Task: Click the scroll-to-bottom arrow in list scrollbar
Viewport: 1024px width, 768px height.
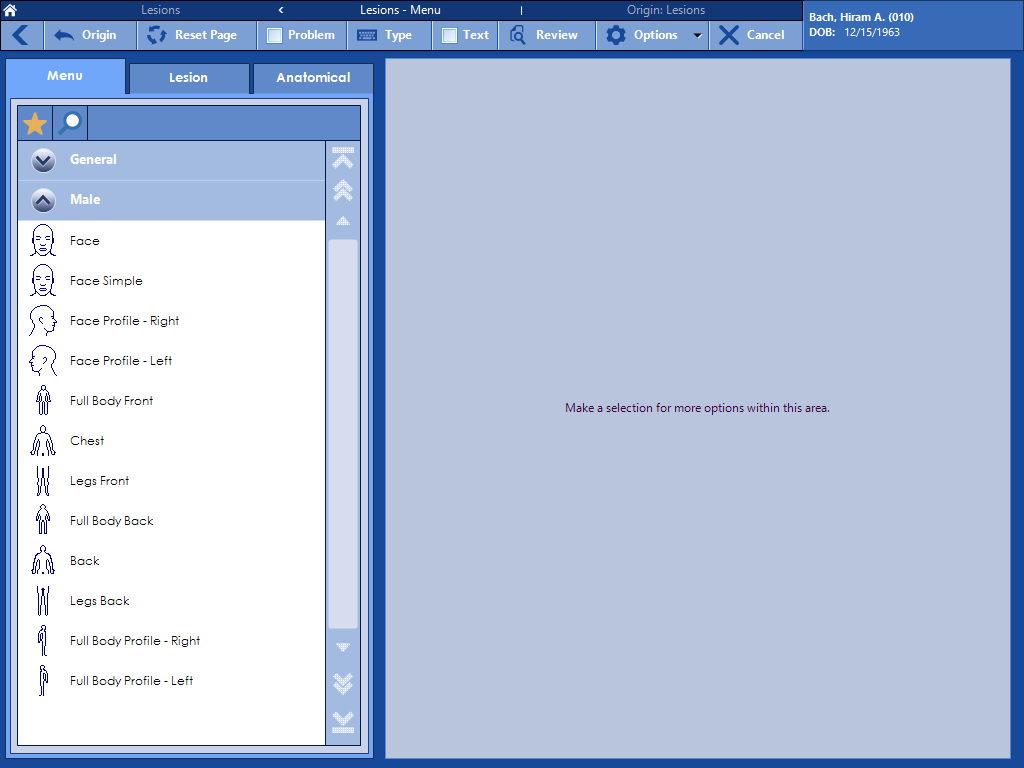Action: coord(343,720)
